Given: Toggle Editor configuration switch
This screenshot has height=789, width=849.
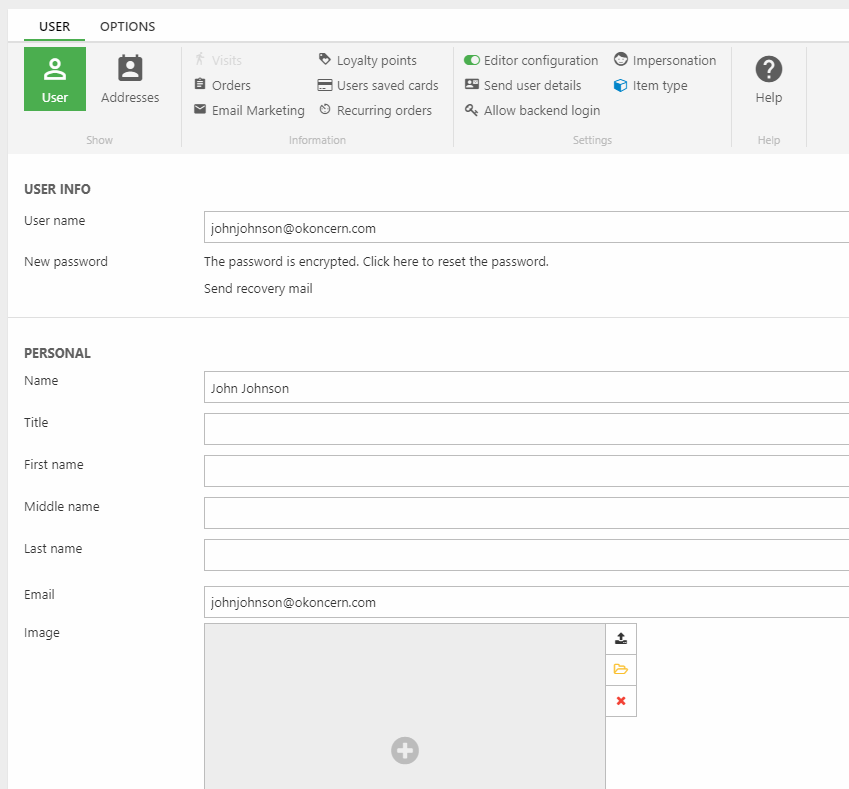Looking at the screenshot, I should (472, 61).
